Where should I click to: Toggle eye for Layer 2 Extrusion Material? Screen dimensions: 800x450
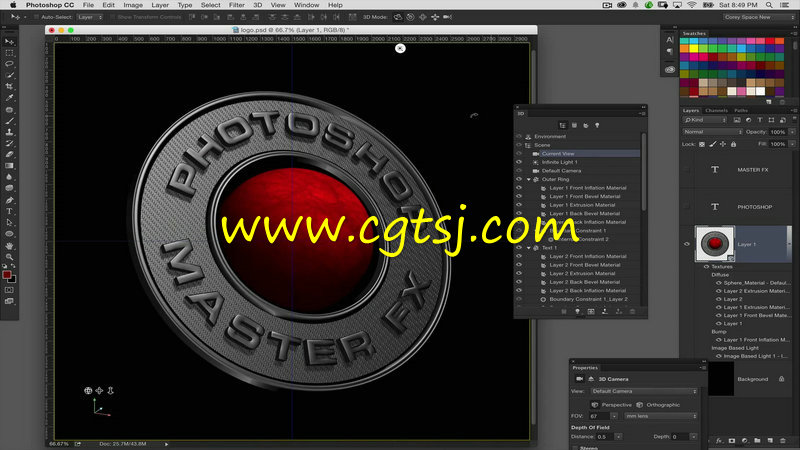(519, 273)
